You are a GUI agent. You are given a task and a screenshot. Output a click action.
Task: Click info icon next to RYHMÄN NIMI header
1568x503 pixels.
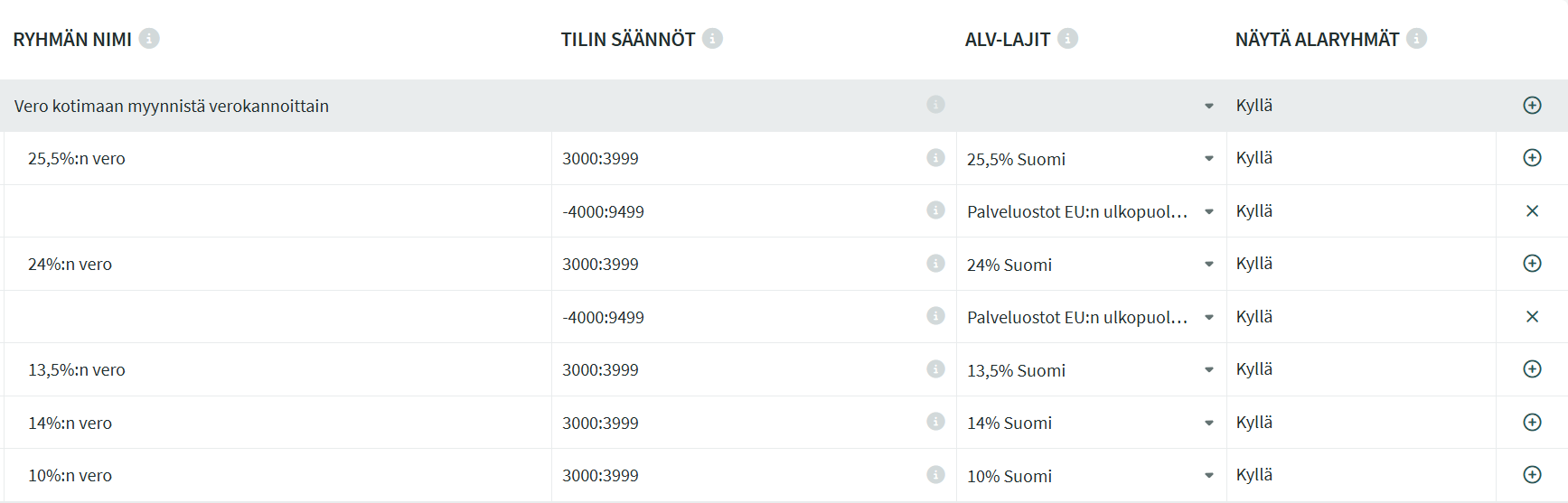pyautogui.click(x=149, y=39)
